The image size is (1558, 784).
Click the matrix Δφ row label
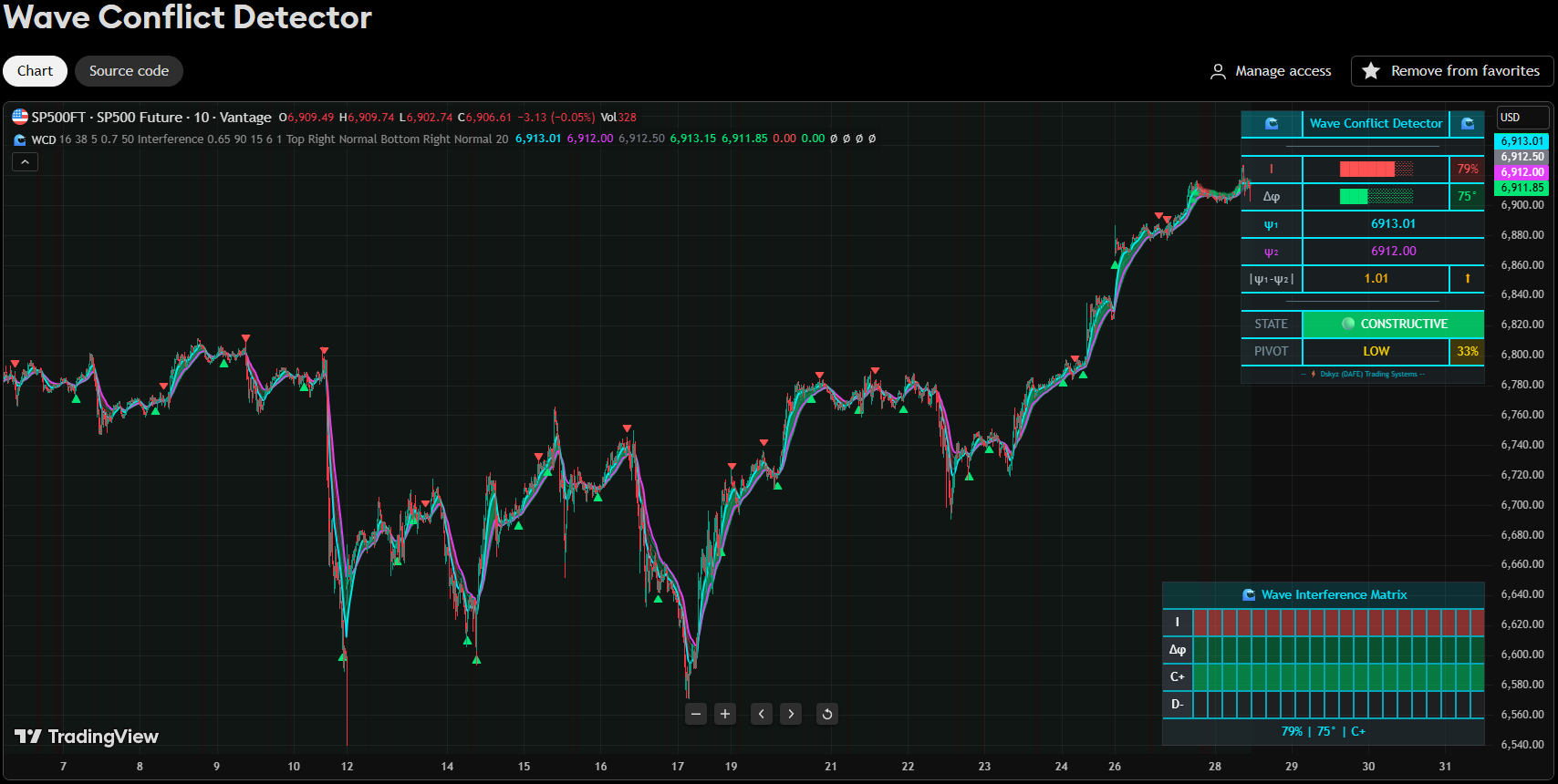pyautogui.click(x=1177, y=650)
